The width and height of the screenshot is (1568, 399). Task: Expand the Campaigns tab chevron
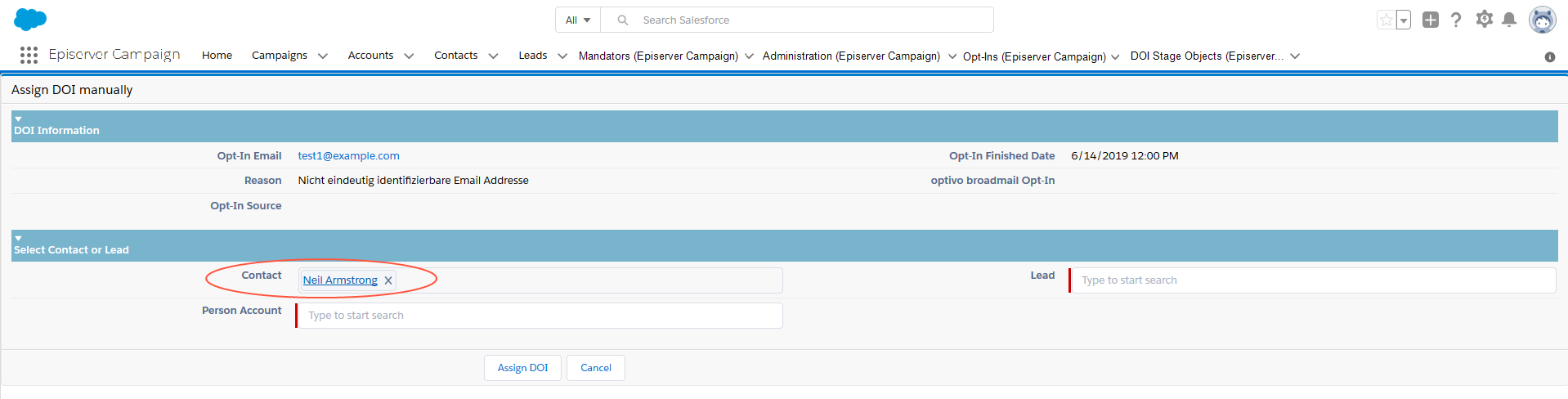[323, 56]
